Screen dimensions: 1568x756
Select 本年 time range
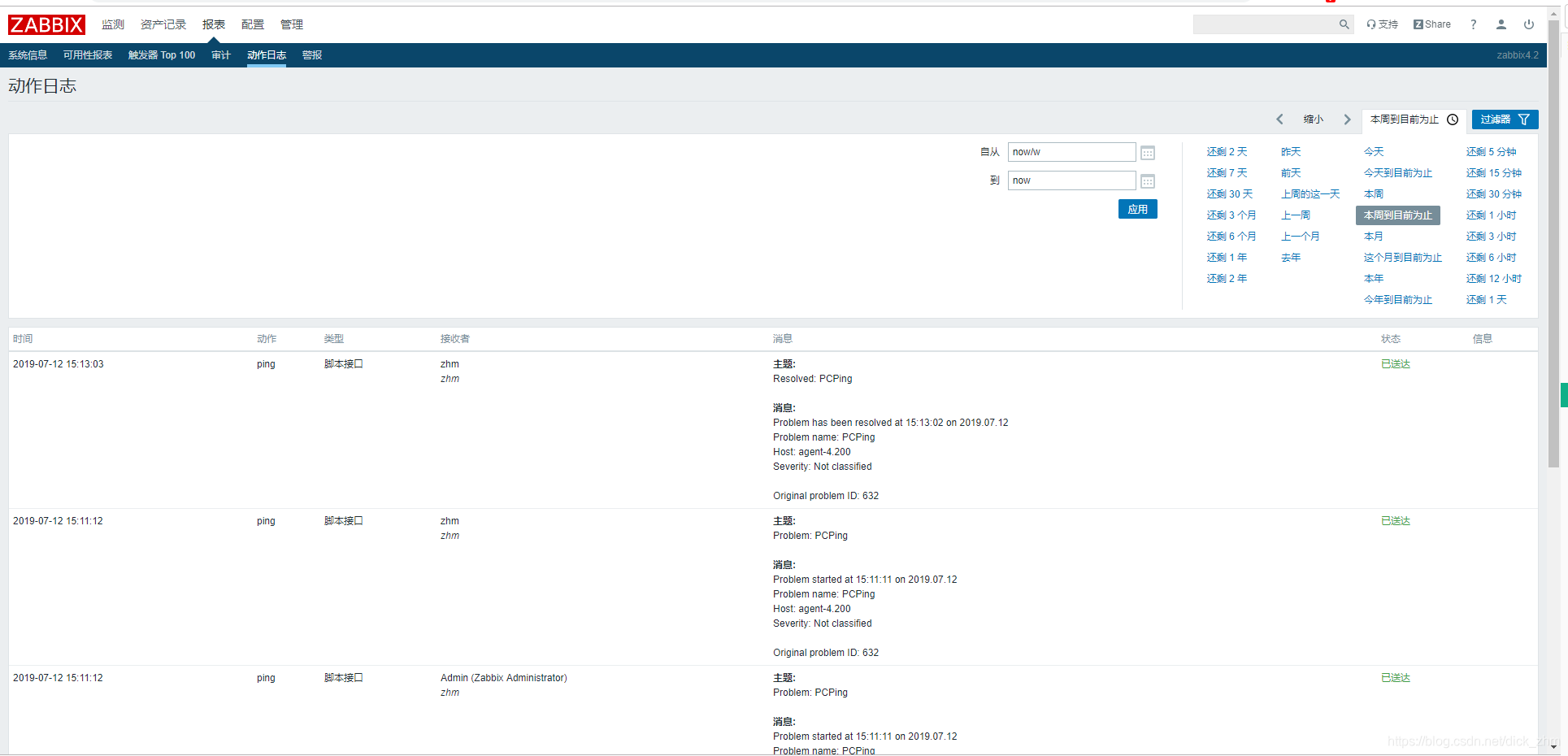click(1374, 279)
